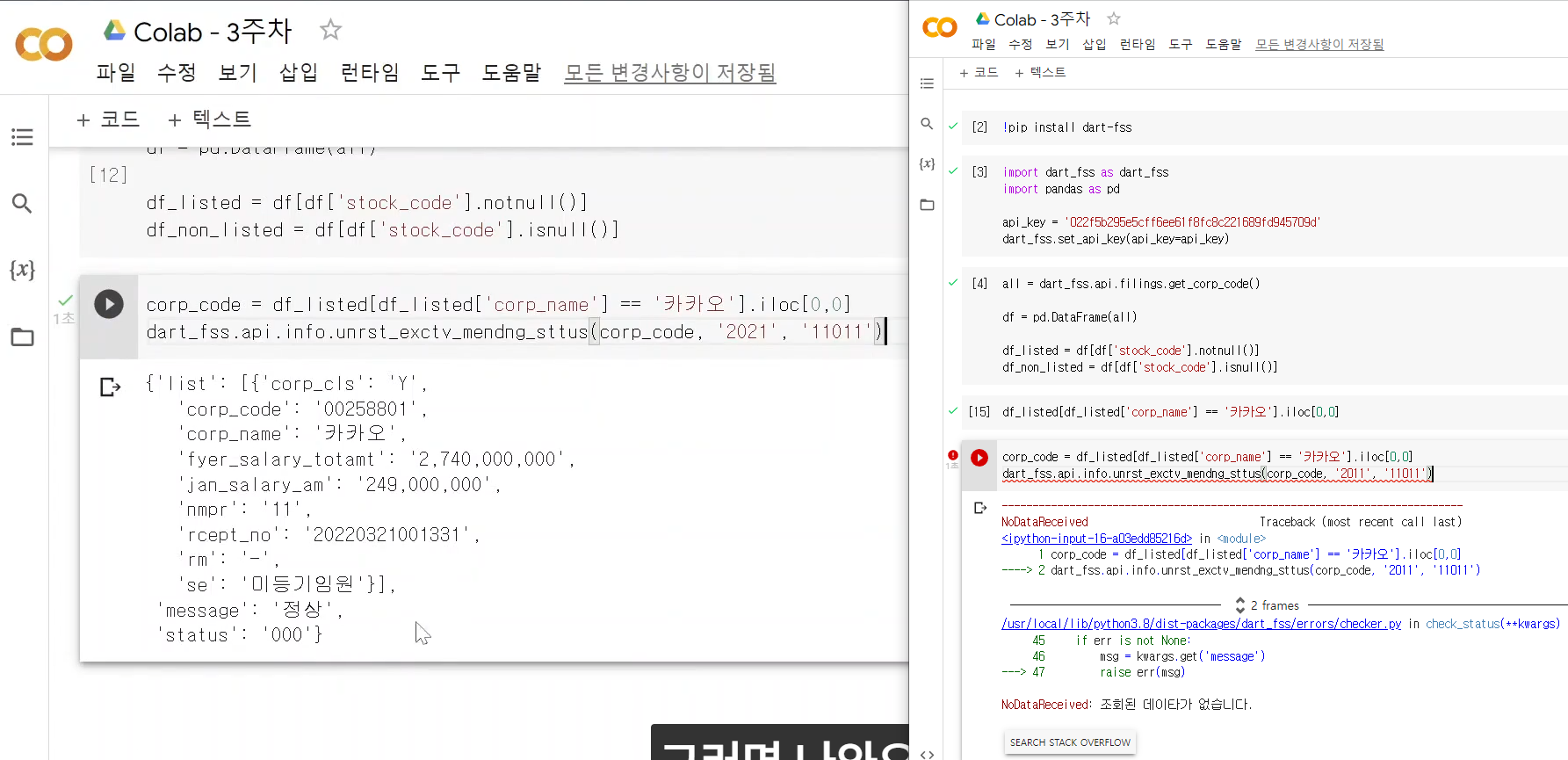Click 모든 변경사항이 저장됨 link in right window

click(1319, 44)
